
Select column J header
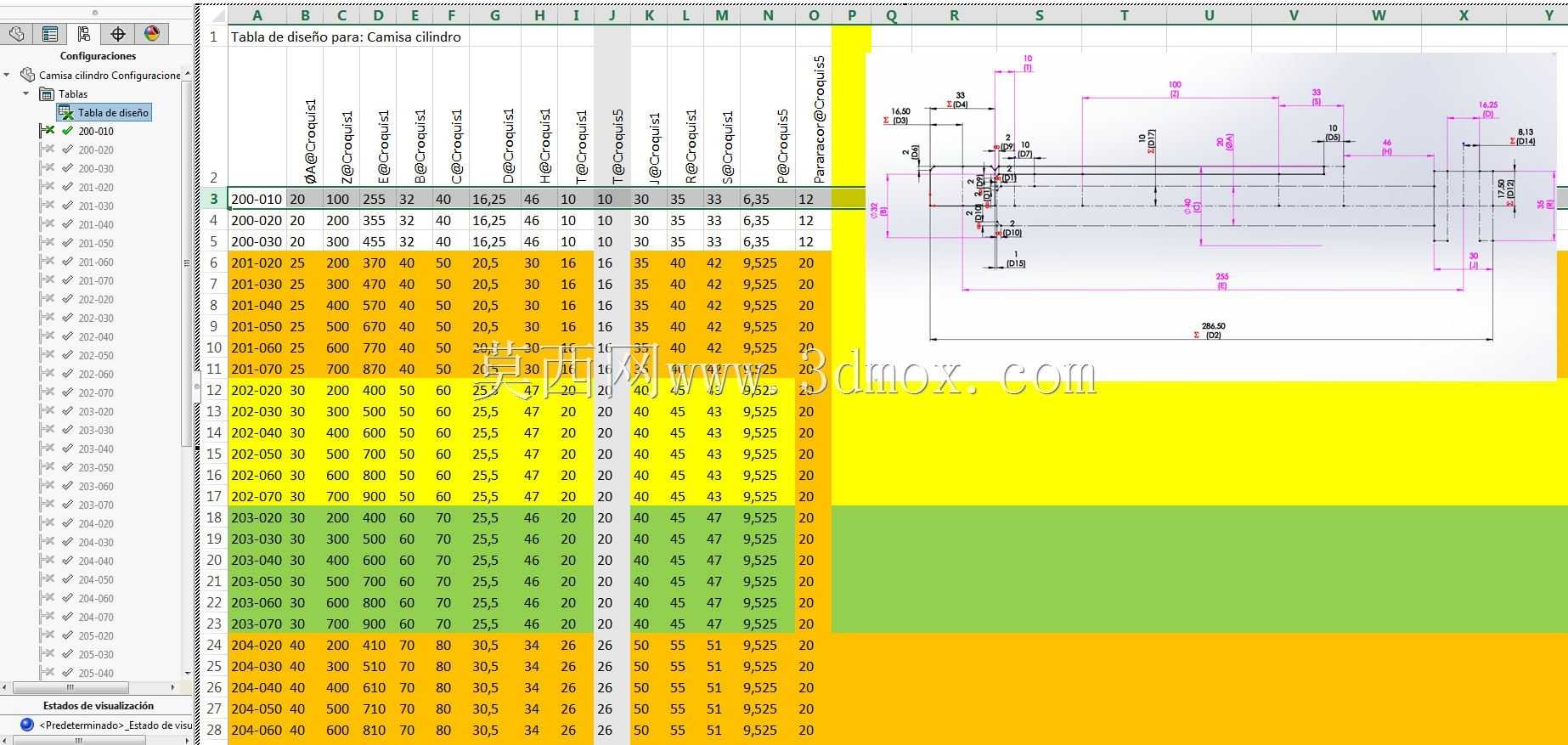click(612, 15)
